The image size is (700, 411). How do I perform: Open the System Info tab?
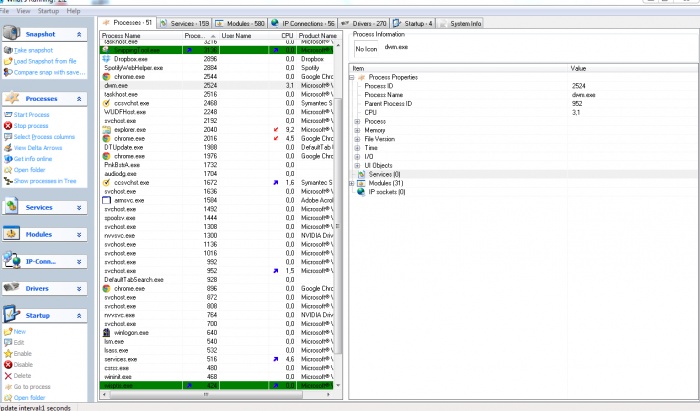pyautogui.click(x=460, y=23)
